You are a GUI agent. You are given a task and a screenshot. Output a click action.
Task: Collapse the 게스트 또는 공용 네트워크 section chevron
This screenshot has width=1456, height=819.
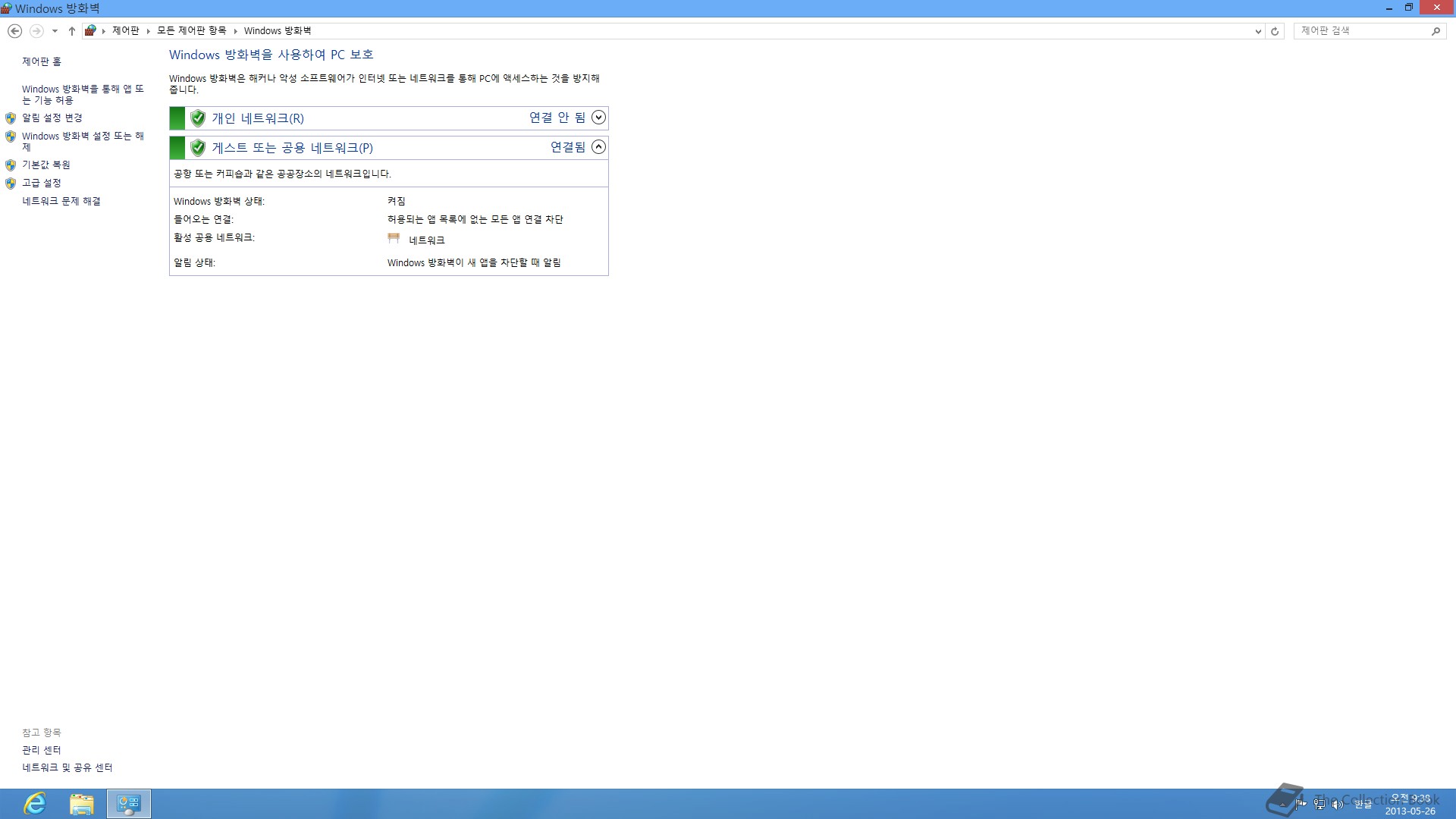coord(598,147)
